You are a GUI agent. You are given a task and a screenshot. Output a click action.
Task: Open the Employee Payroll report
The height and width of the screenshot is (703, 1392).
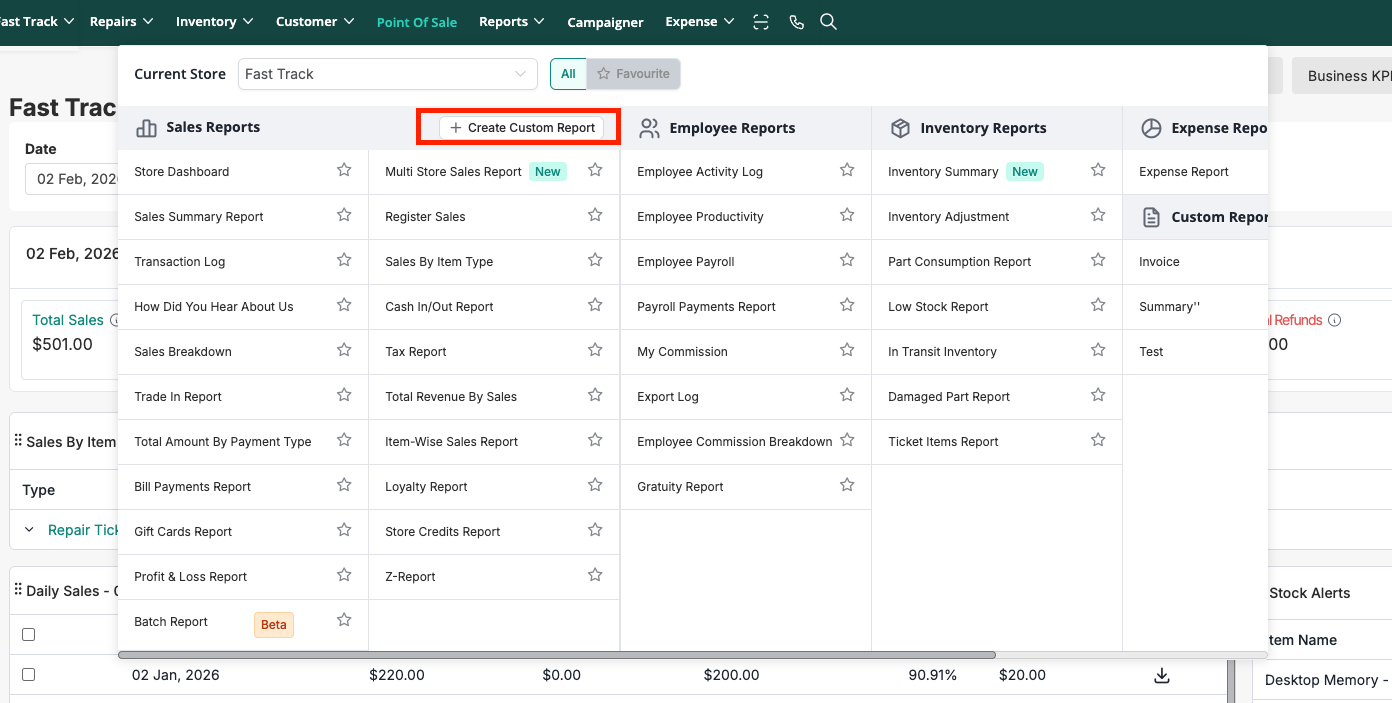pyautogui.click(x=685, y=262)
